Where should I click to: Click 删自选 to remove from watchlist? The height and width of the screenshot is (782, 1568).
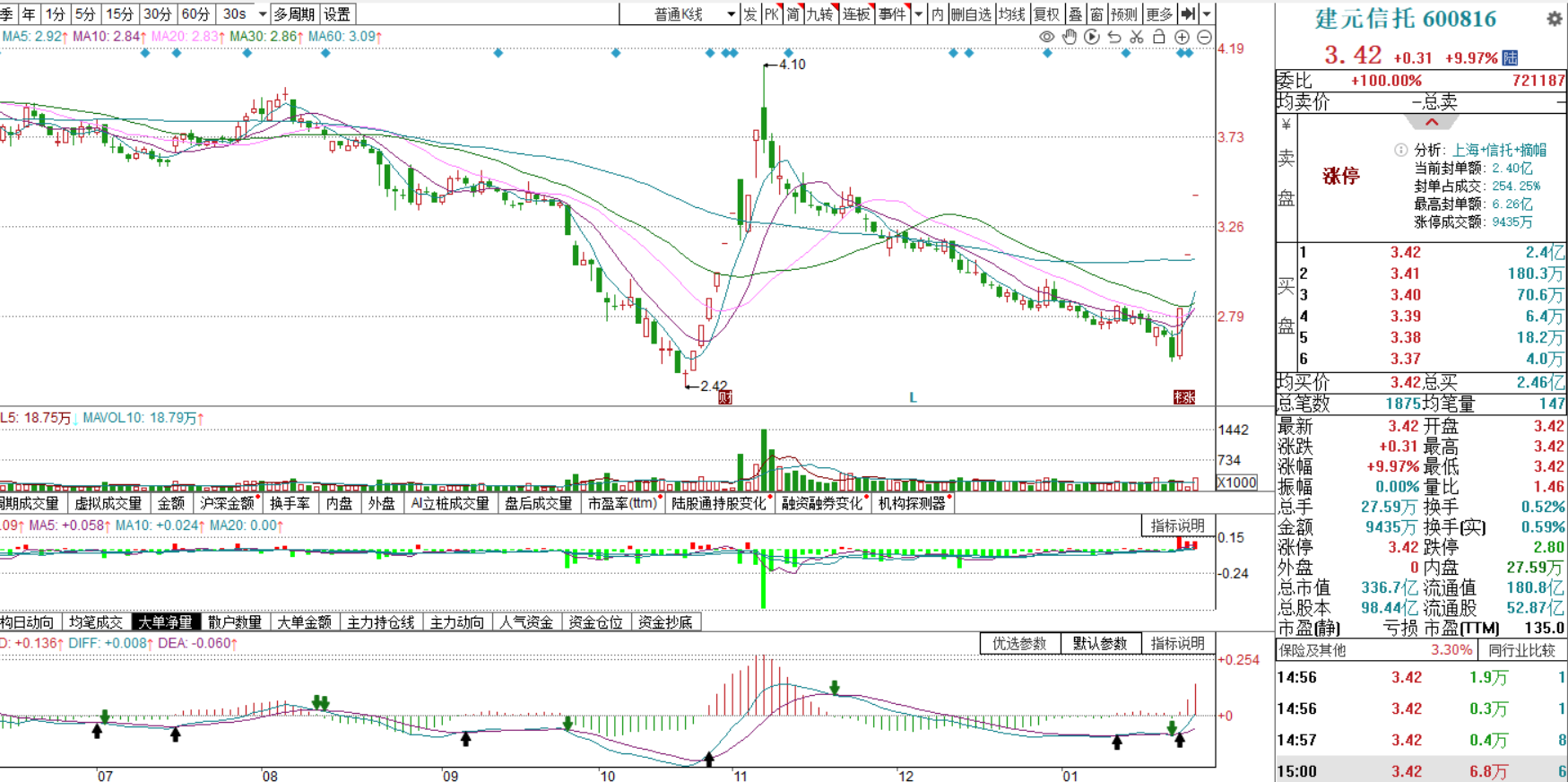tap(971, 13)
